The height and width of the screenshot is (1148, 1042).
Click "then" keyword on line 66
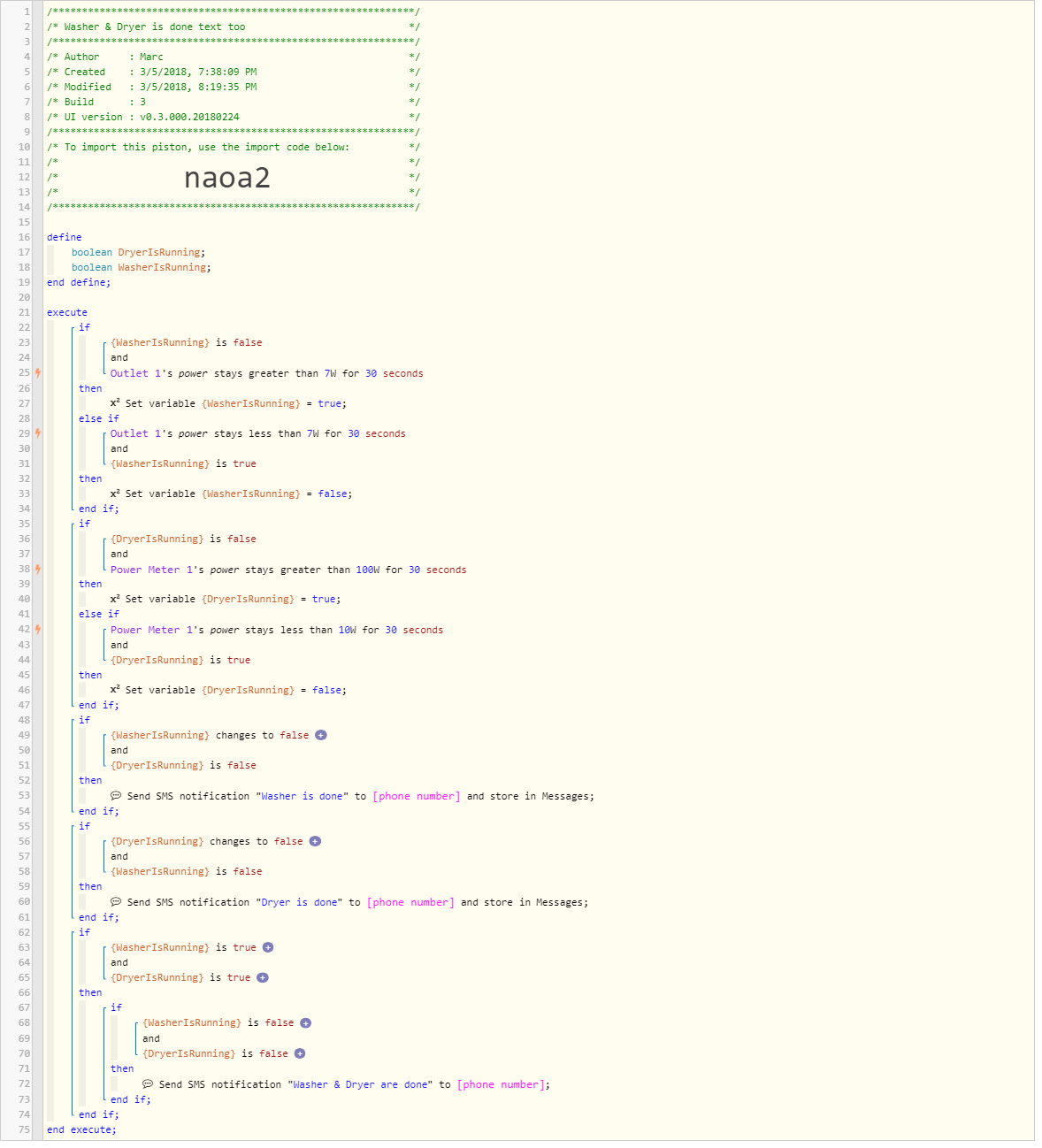[x=90, y=992]
